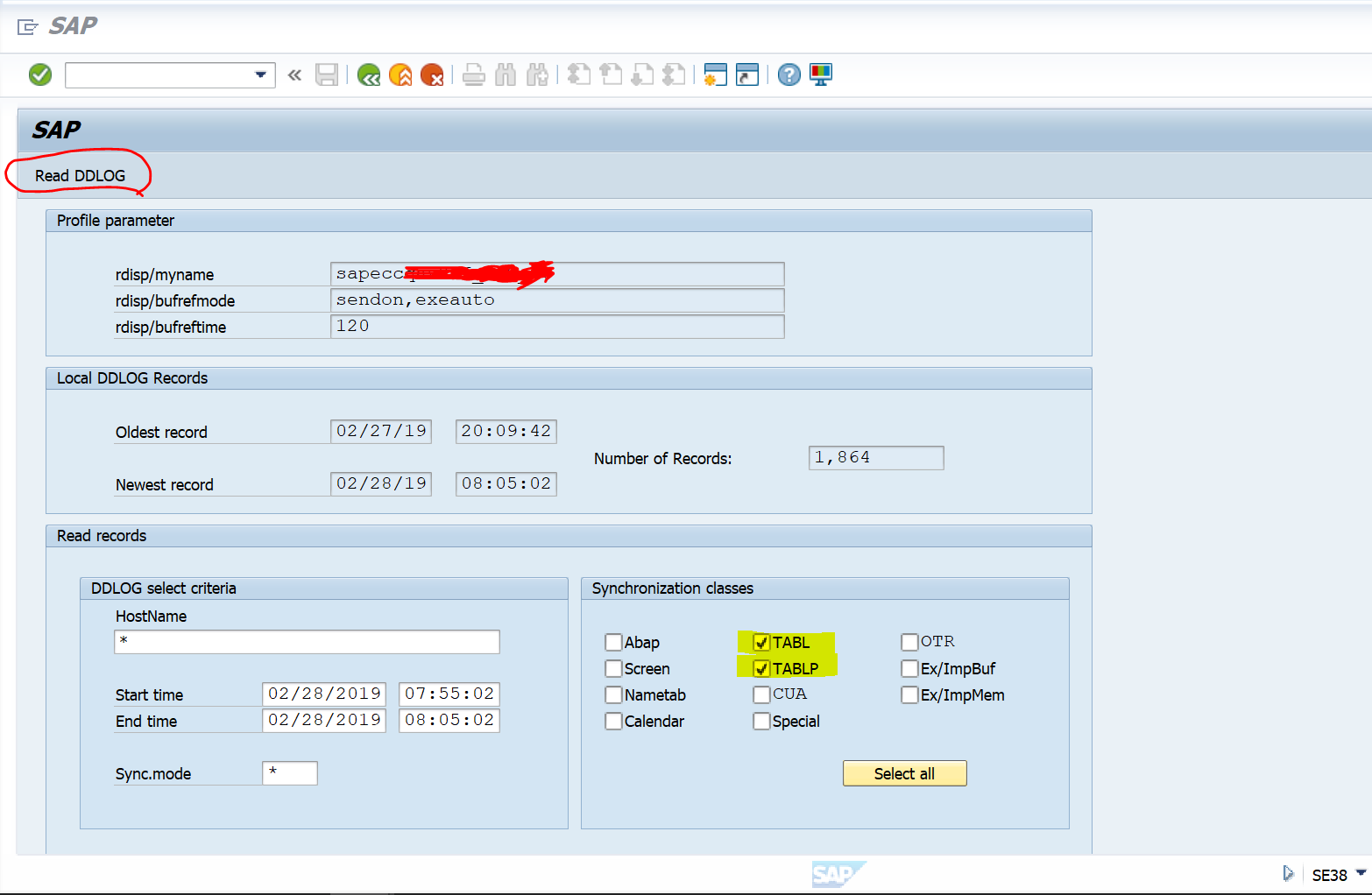
Task: Click the Help question mark icon
Action: click(x=788, y=74)
